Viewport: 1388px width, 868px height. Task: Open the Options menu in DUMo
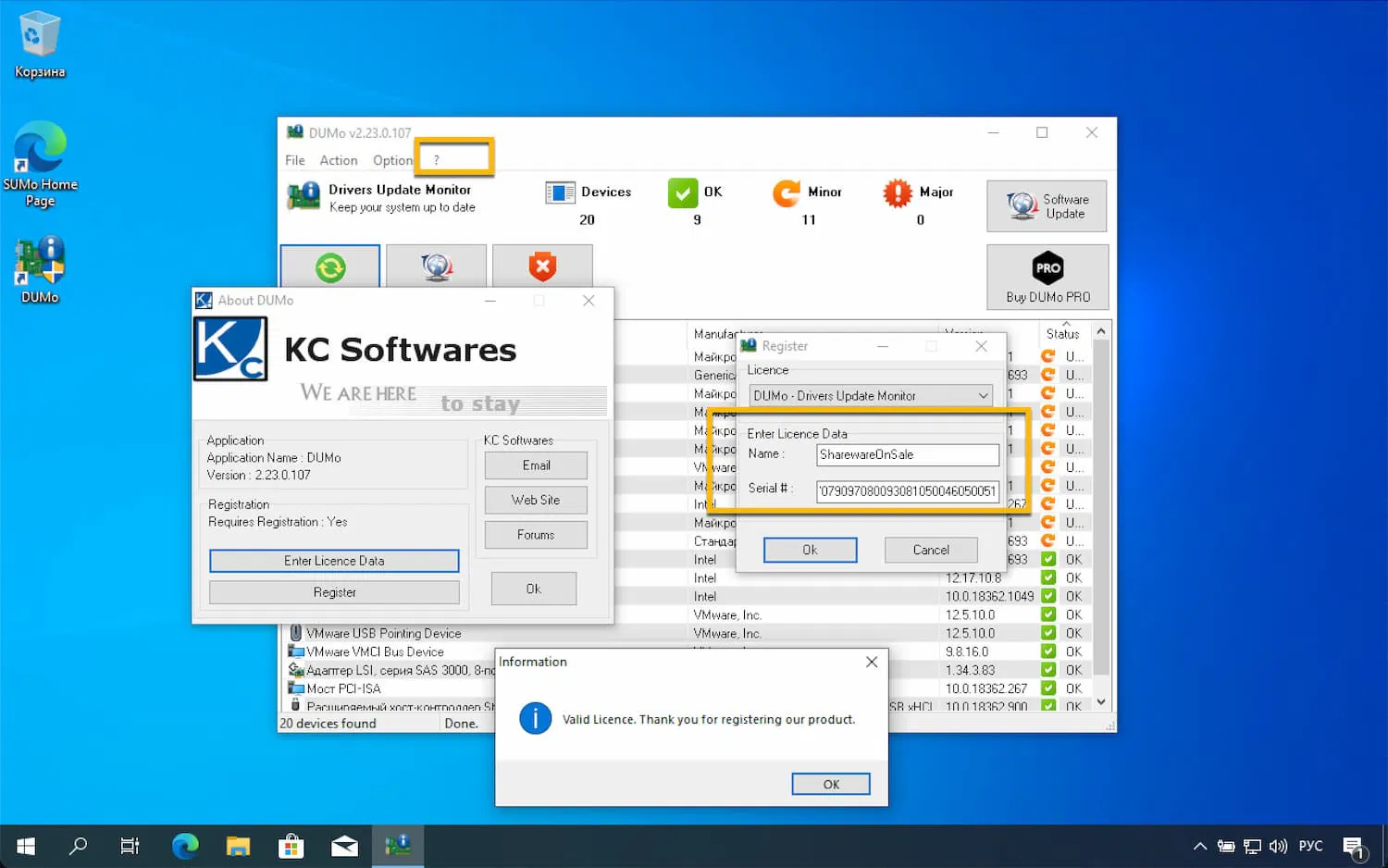coord(393,160)
